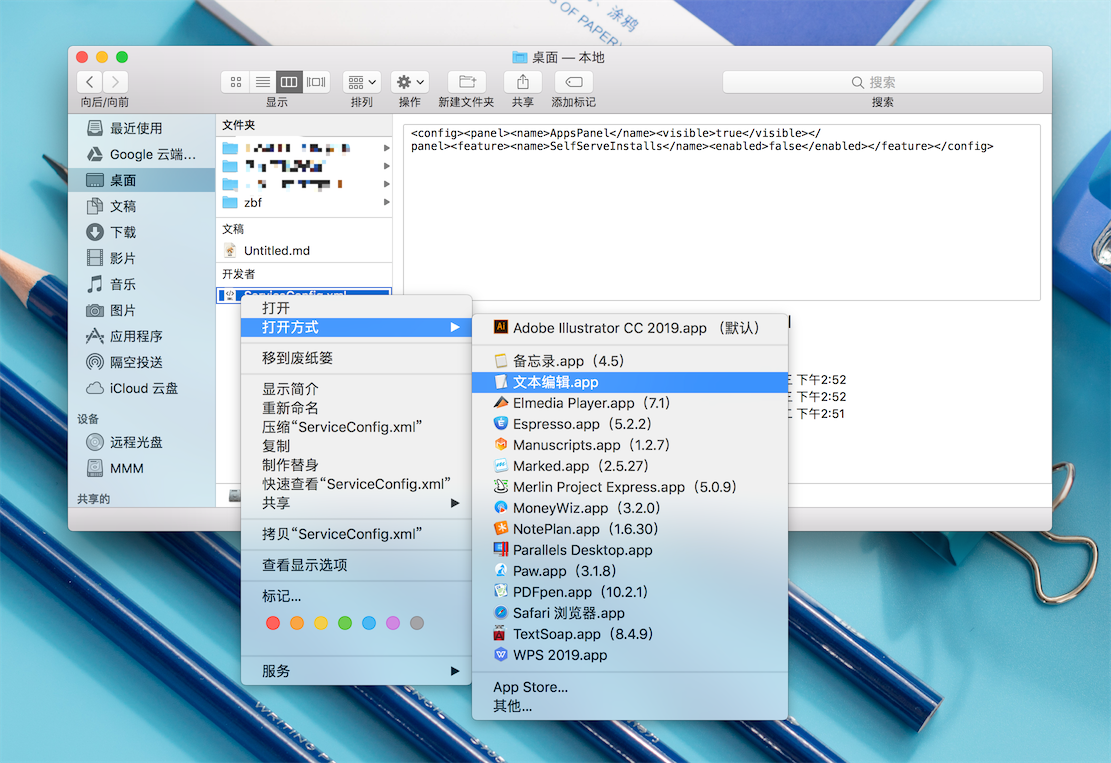Screen dimensions: 1111x763
Task: Click 制作替身 to make an alias
Action: tap(356, 465)
